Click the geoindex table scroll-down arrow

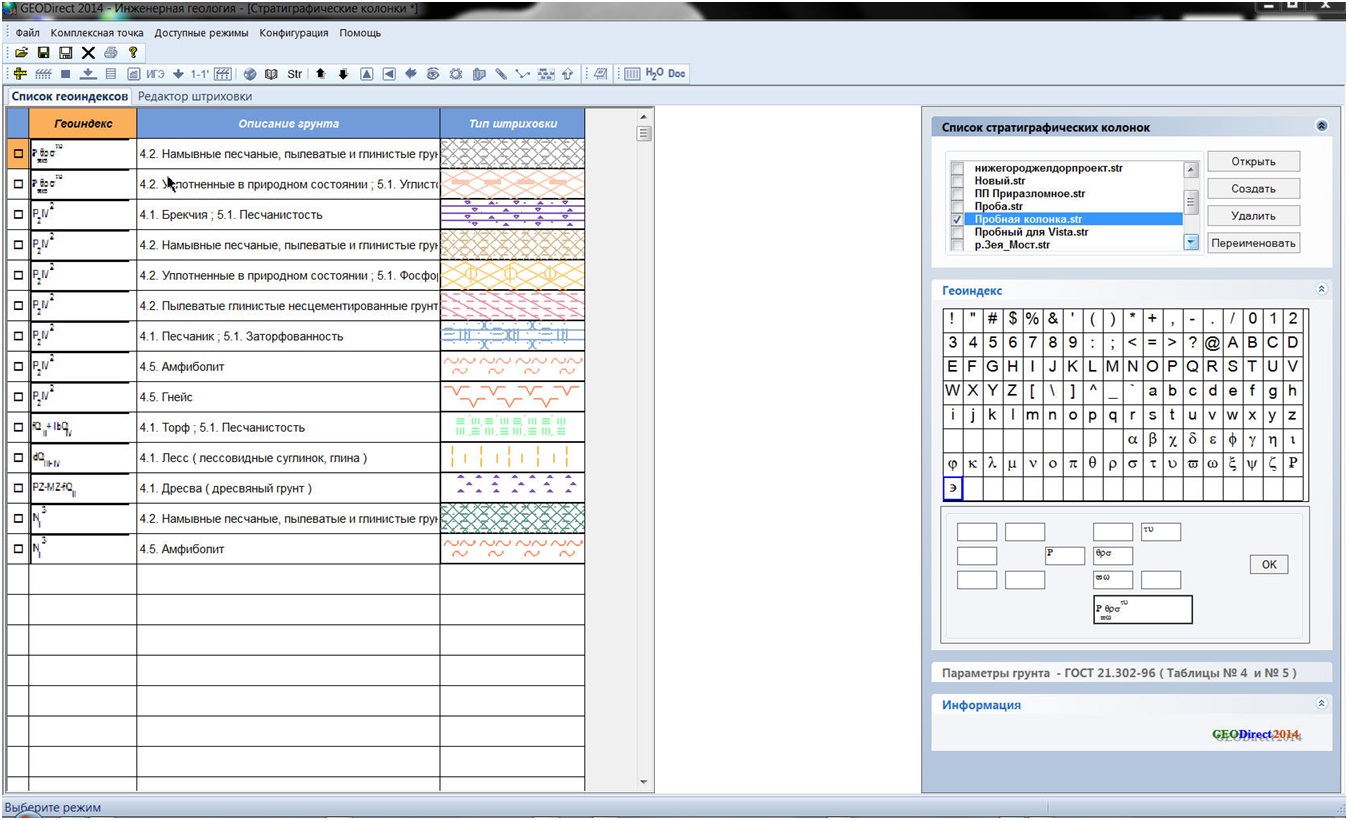point(644,782)
